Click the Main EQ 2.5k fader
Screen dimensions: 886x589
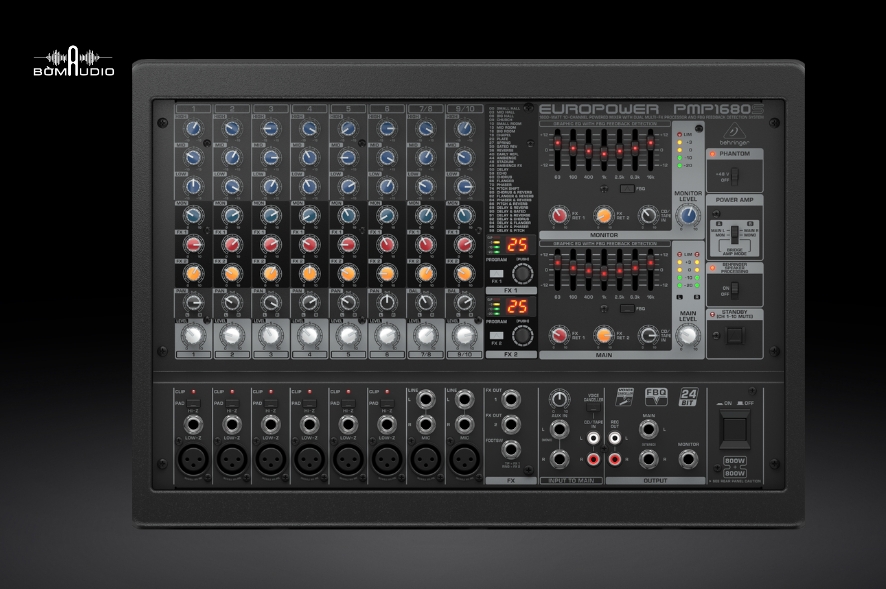coord(620,270)
